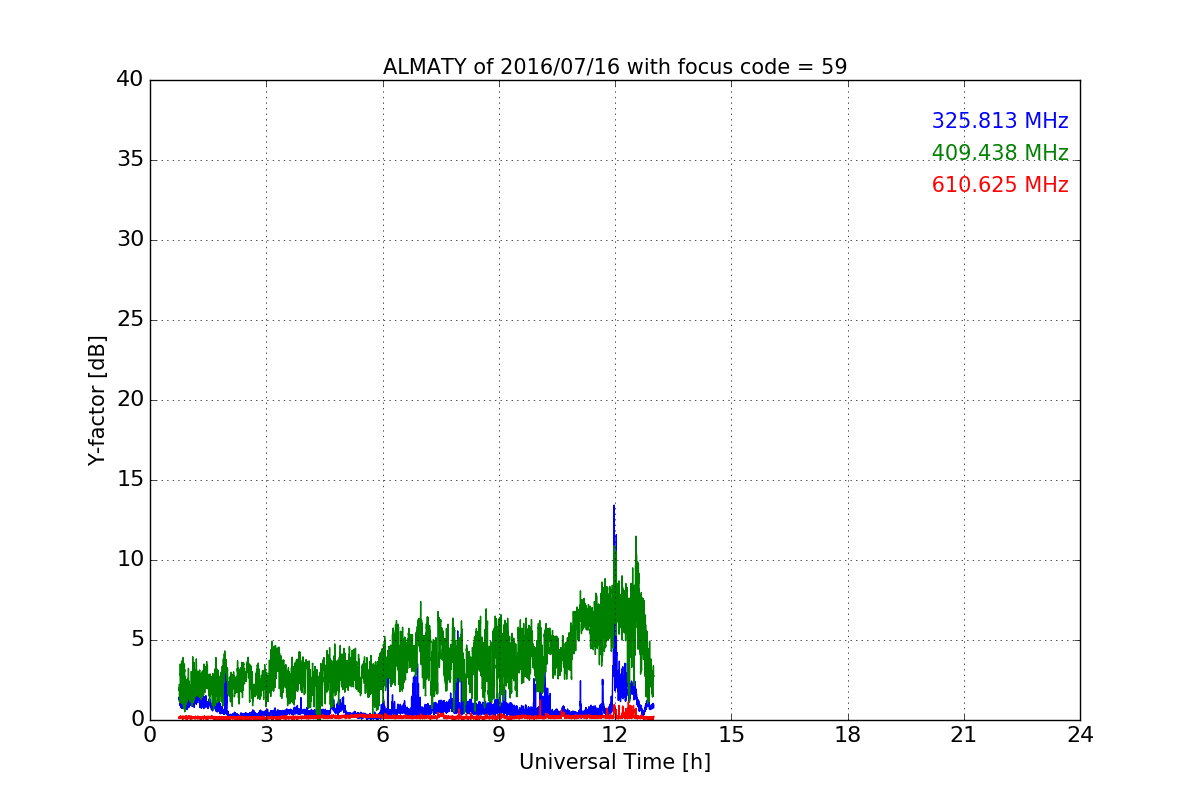Click the x-axis tick label 21

(964, 735)
